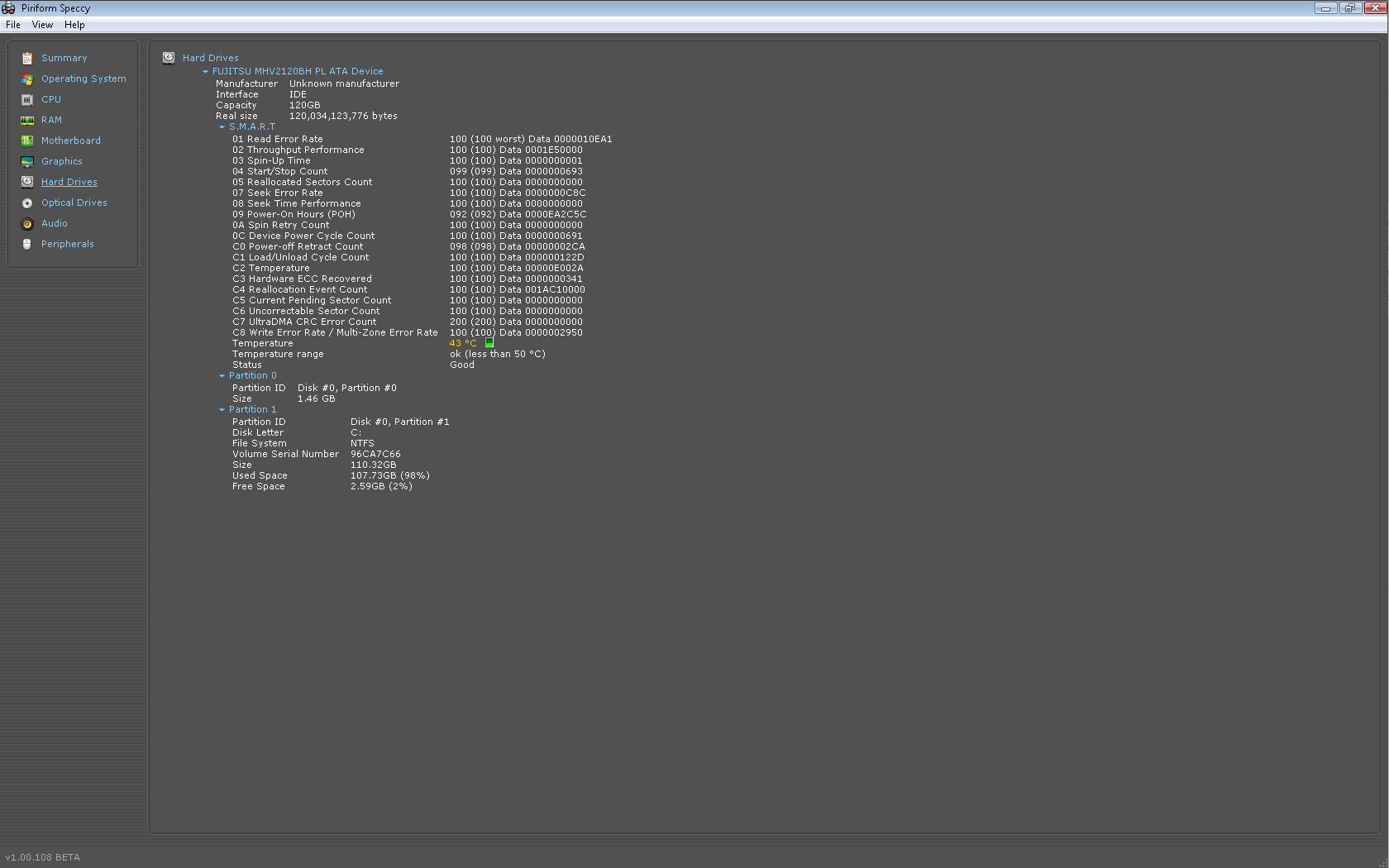Select the C5 Current Pending Sector Count row
Screen dimensions: 1389x868
click(x=408, y=300)
